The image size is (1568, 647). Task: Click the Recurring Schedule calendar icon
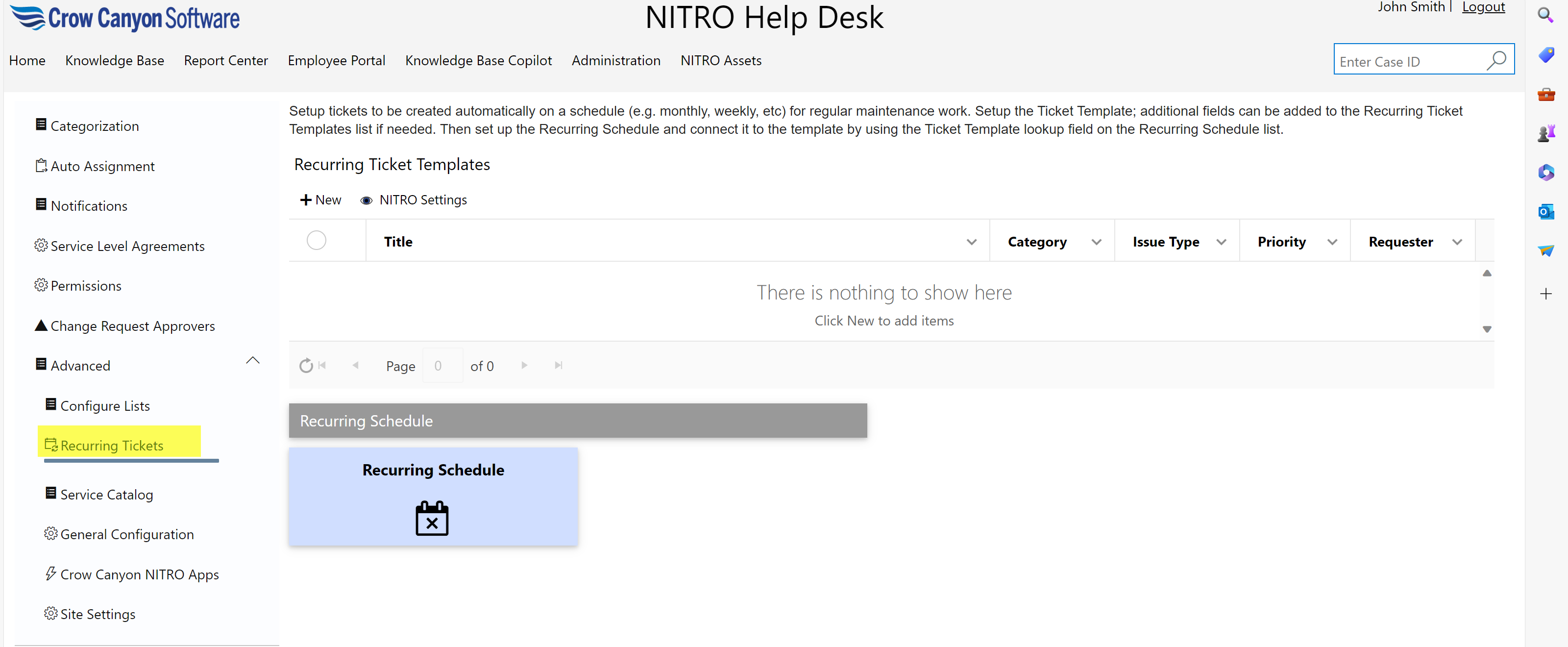[432, 518]
